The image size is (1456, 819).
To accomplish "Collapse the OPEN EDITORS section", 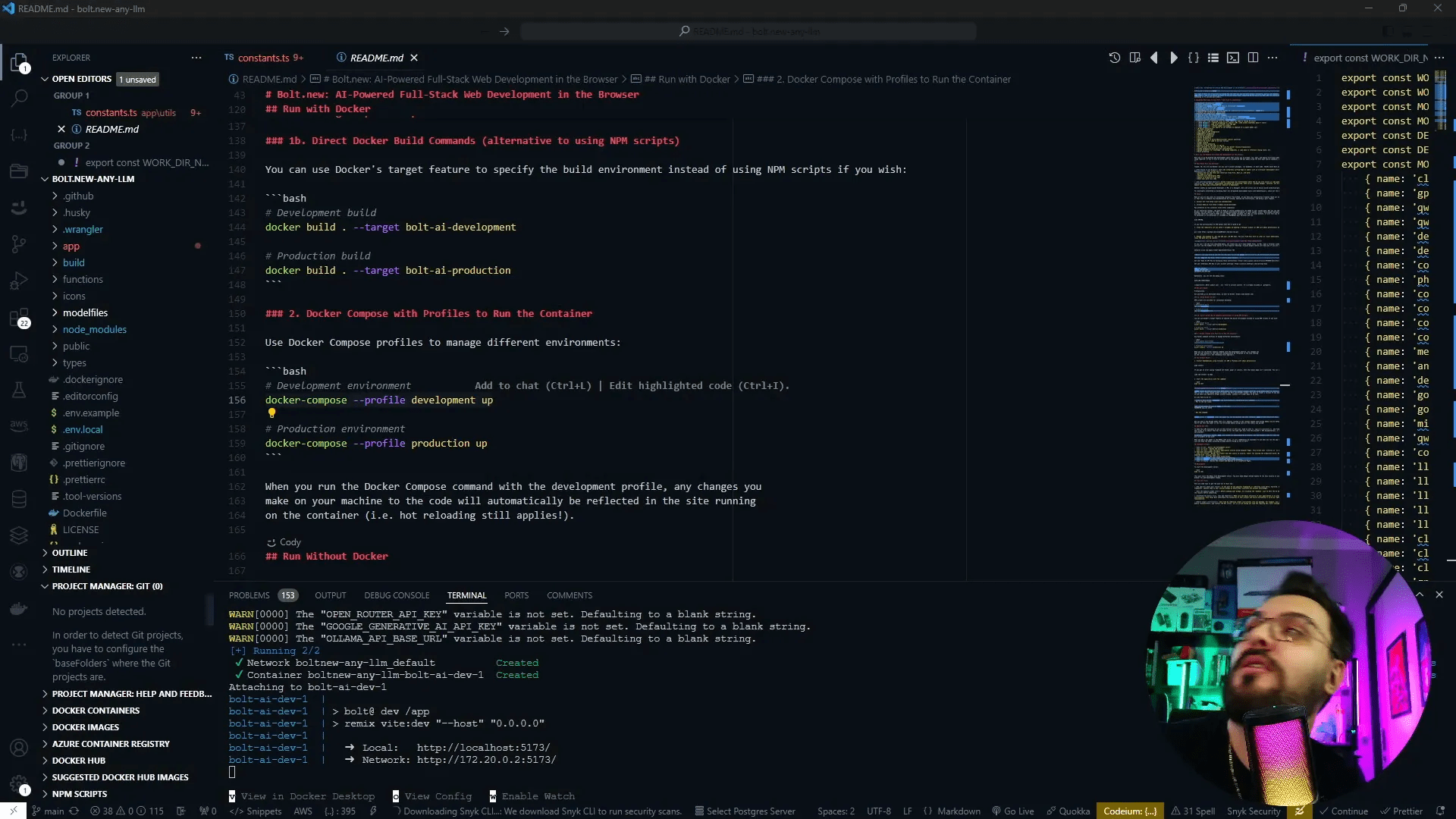I will click(82, 79).
